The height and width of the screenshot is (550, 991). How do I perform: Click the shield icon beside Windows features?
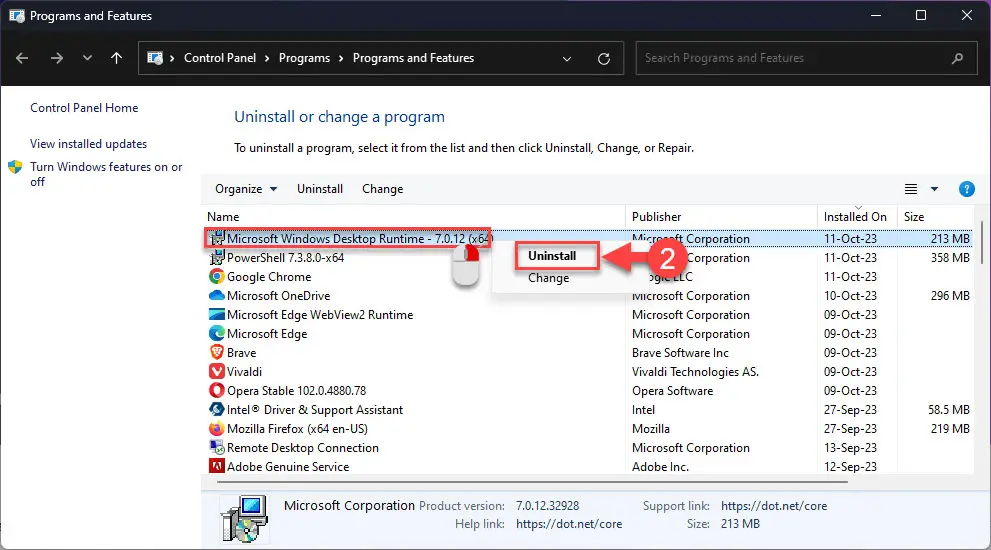click(x=15, y=167)
